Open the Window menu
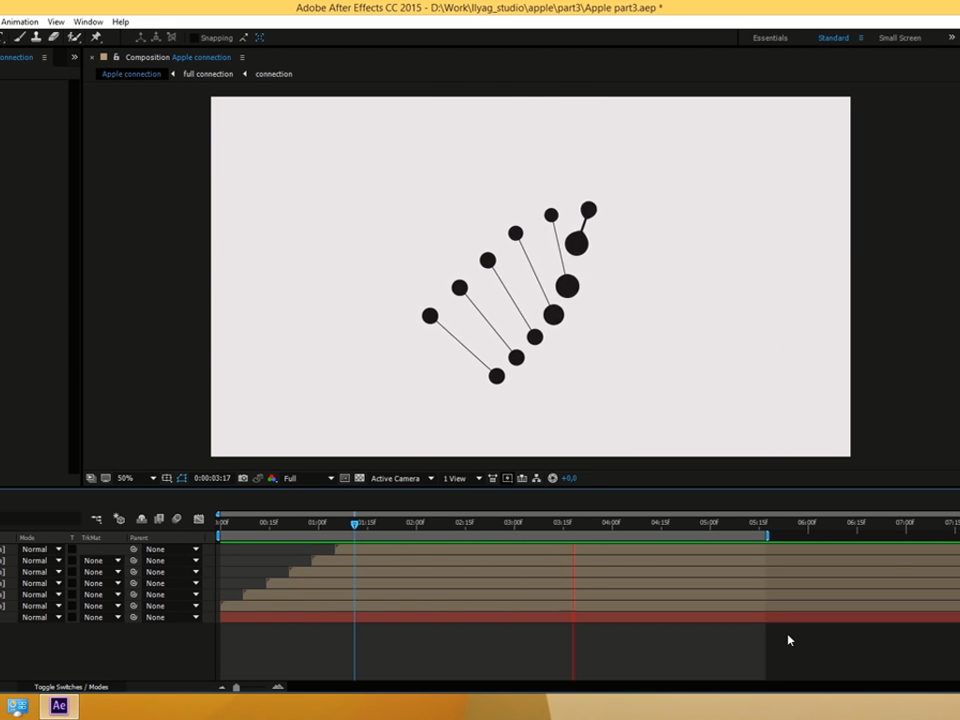960x720 pixels. (88, 21)
